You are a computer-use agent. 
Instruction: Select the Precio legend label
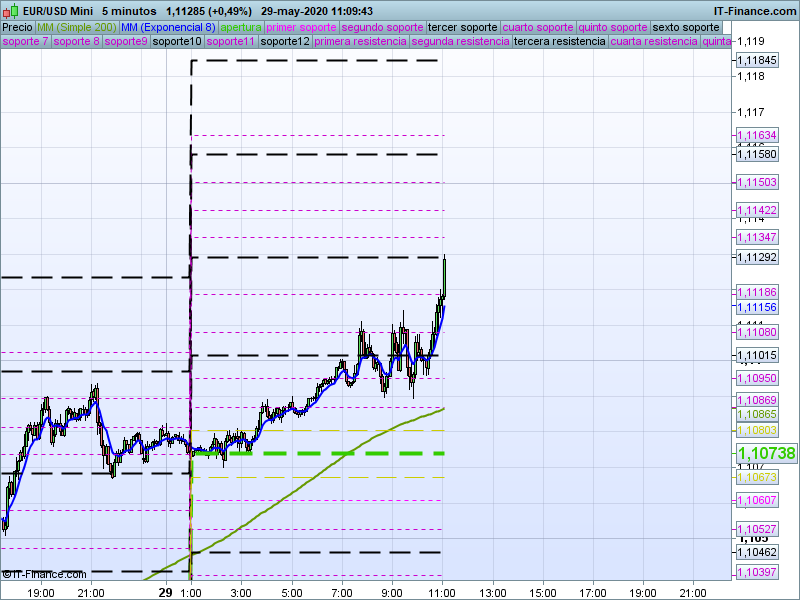17,28
